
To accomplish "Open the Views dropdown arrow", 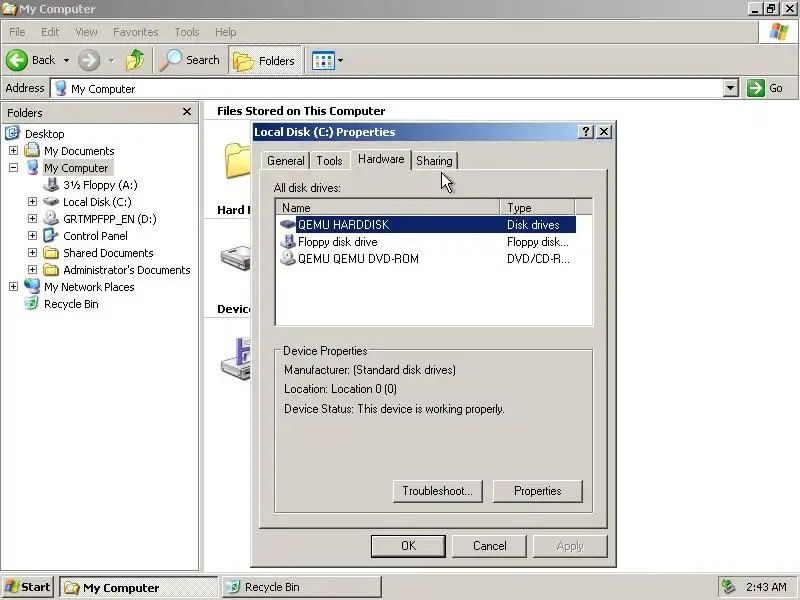I will pyautogui.click(x=340, y=61).
